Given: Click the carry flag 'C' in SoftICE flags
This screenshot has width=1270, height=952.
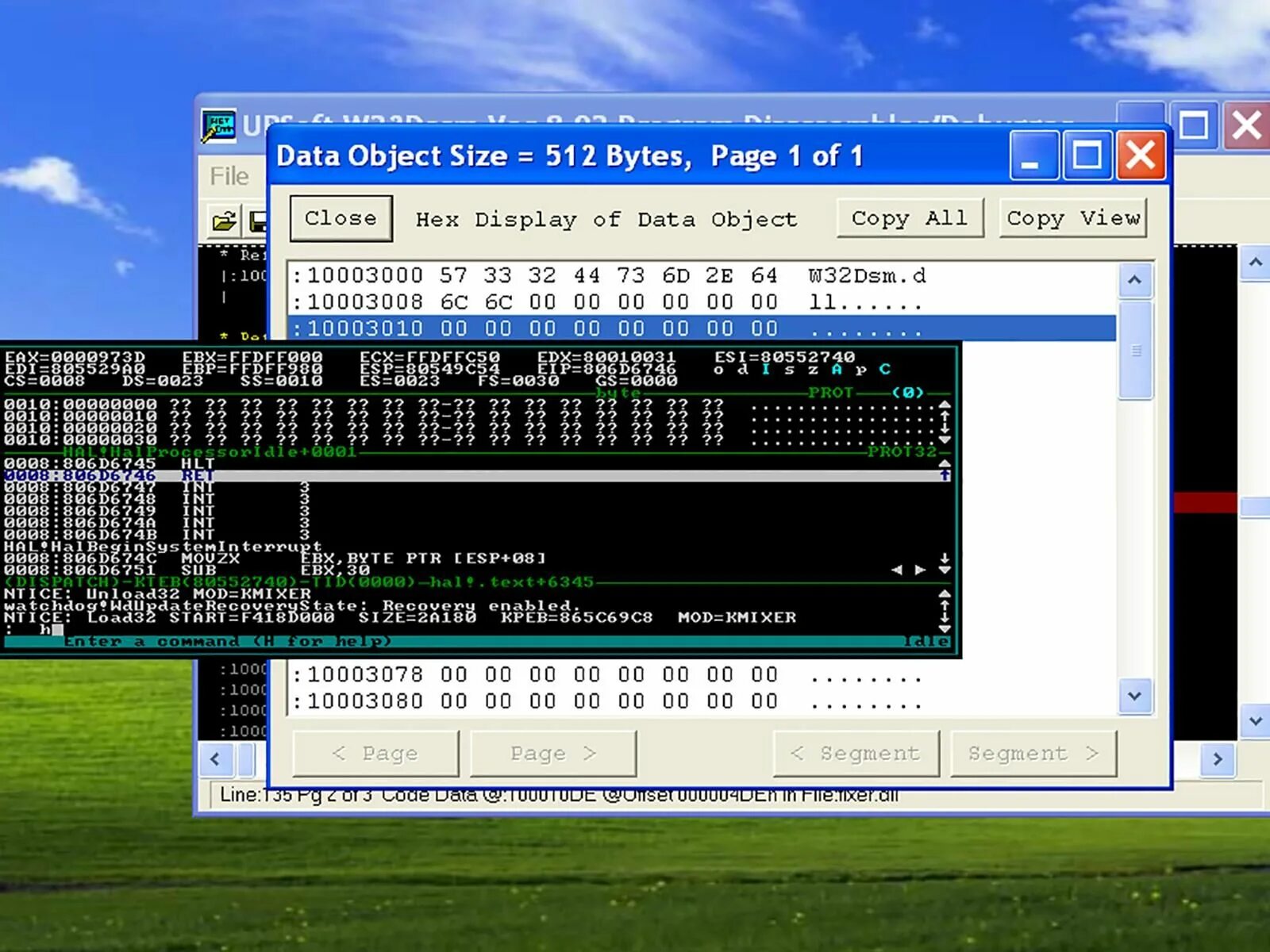Looking at the screenshot, I should [x=885, y=369].
